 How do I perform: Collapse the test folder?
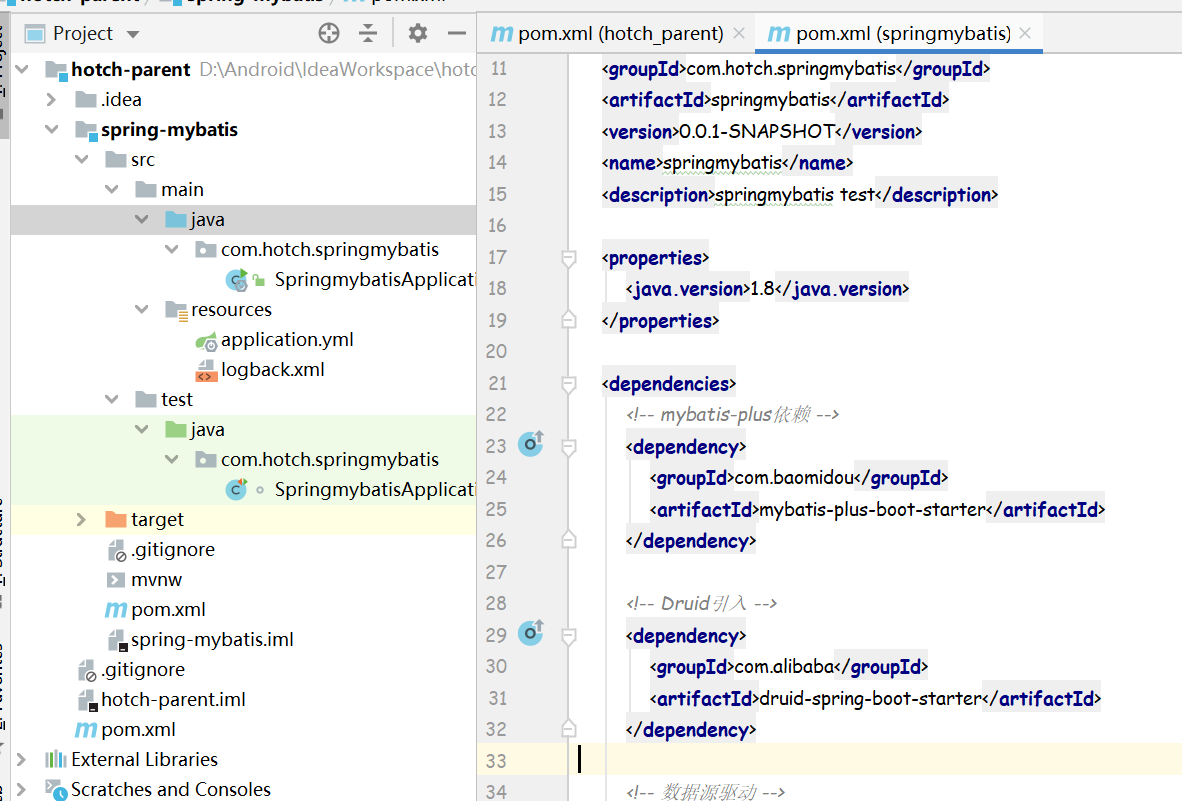click(x=112, y=399)
